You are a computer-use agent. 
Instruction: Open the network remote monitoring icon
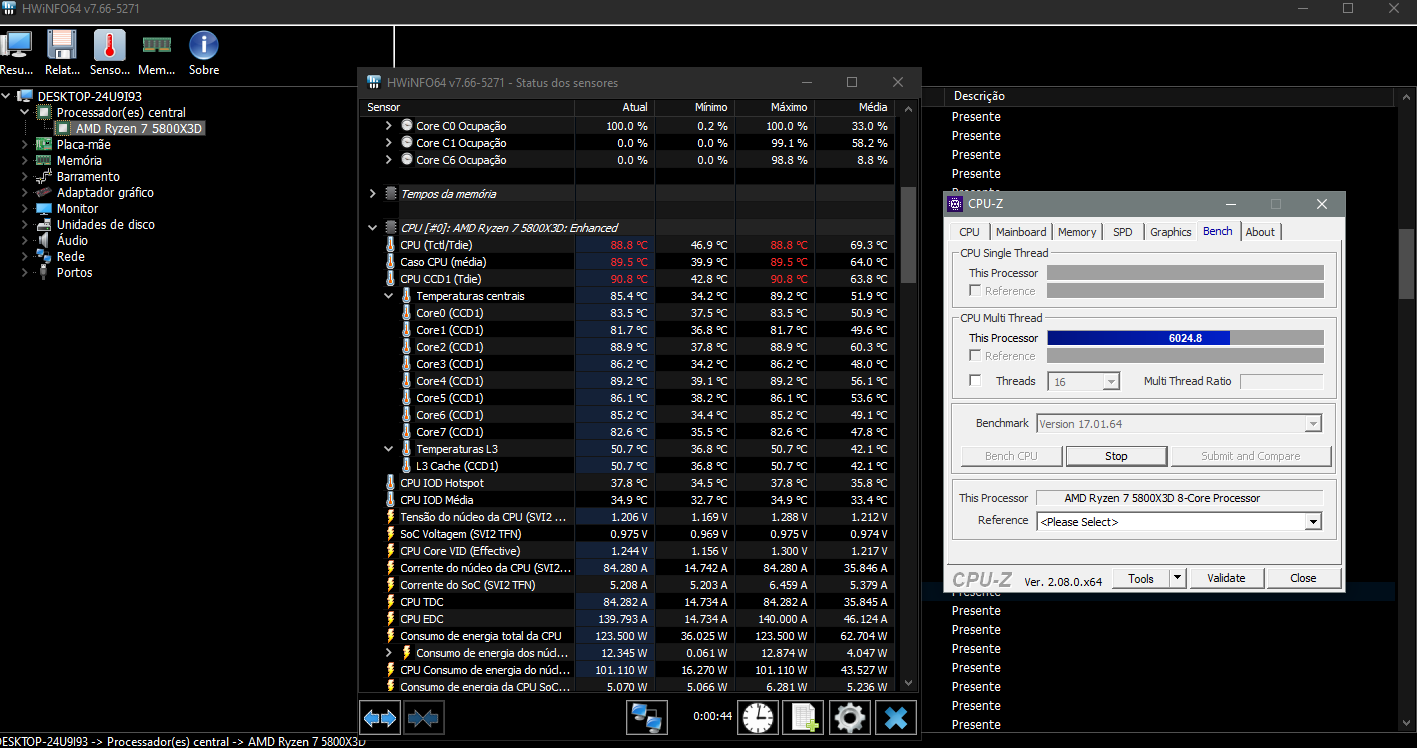tap(647, 717)
